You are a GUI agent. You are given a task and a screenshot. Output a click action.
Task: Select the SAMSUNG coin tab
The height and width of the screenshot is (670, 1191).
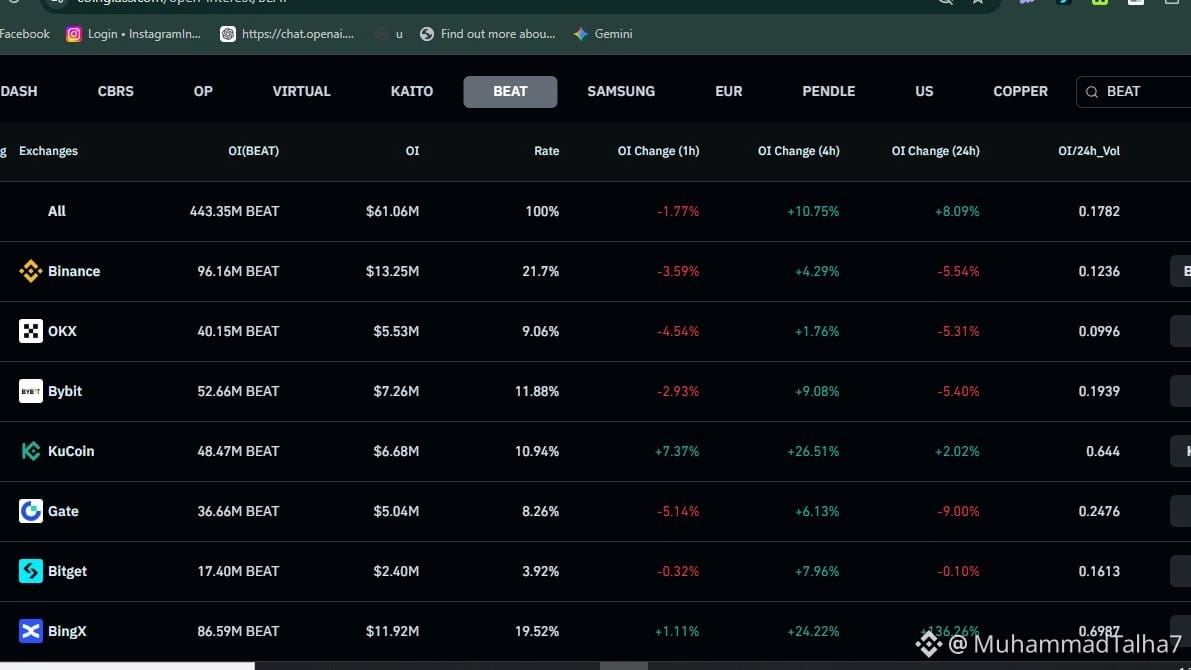[621, 91]
